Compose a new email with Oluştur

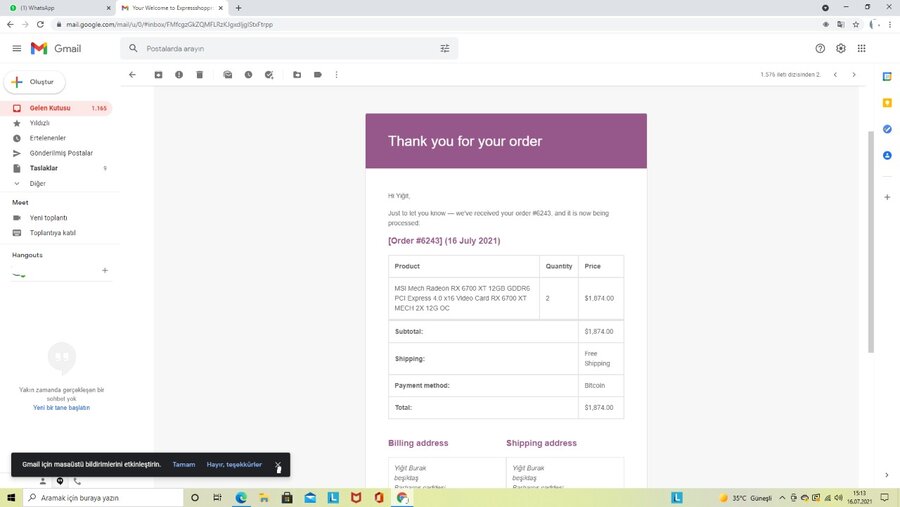coord(34,82)
